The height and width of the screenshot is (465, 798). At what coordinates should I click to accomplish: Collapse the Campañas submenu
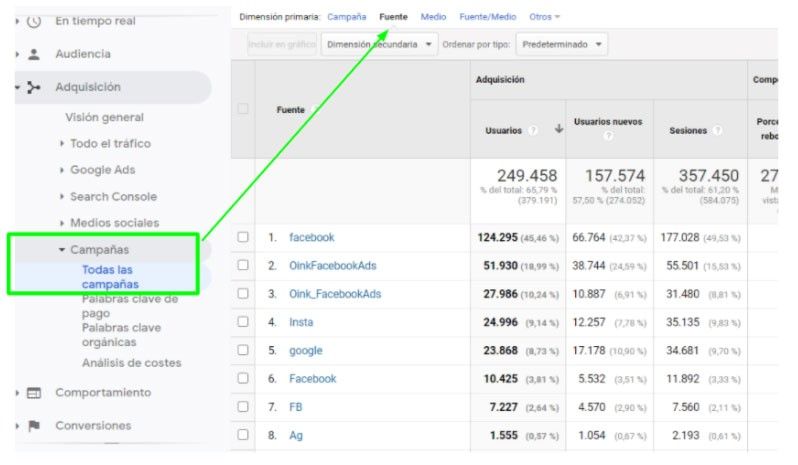coord(62,250)
